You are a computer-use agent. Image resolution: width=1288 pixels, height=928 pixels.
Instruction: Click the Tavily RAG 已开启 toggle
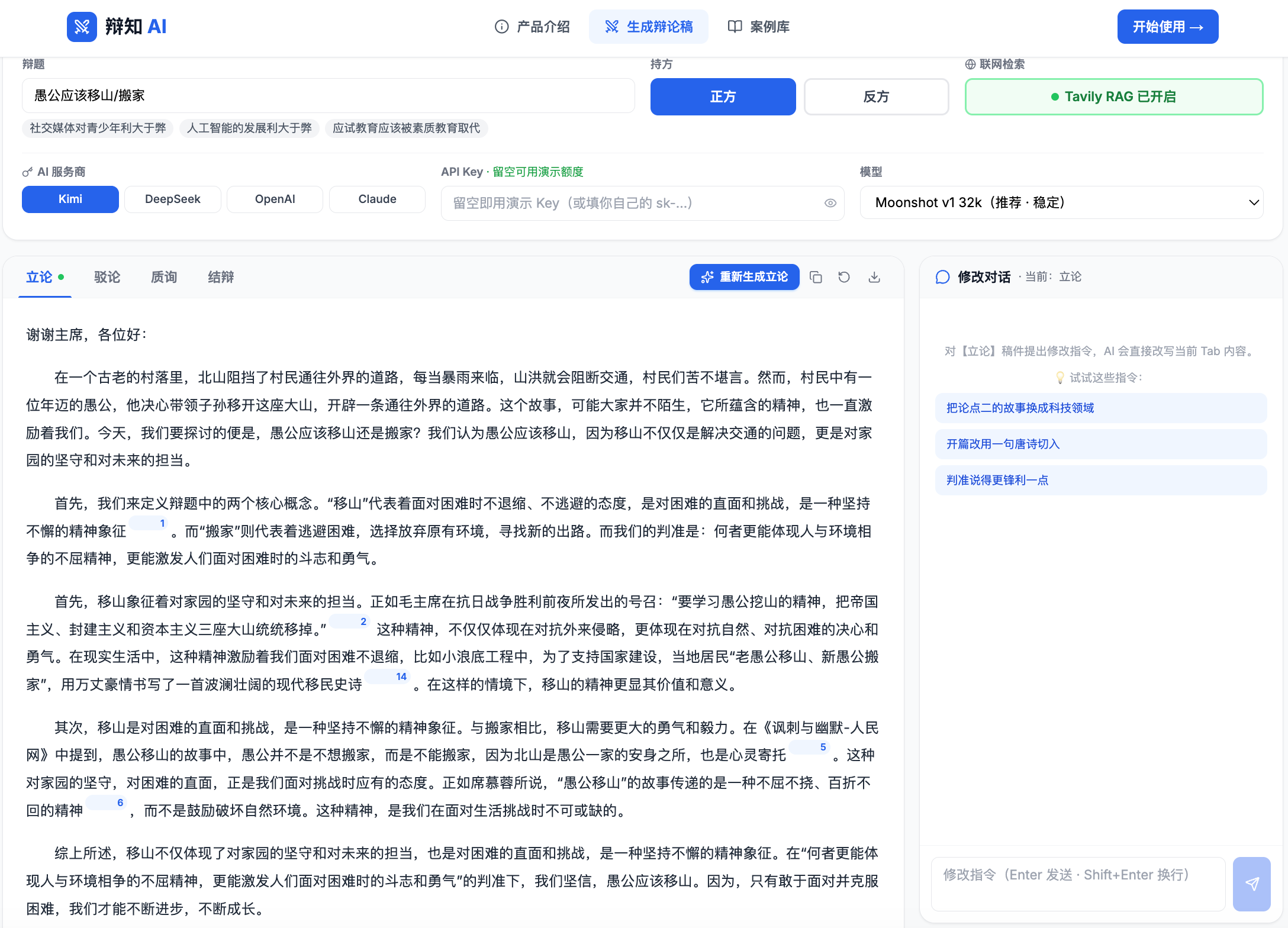(1113, 96)
